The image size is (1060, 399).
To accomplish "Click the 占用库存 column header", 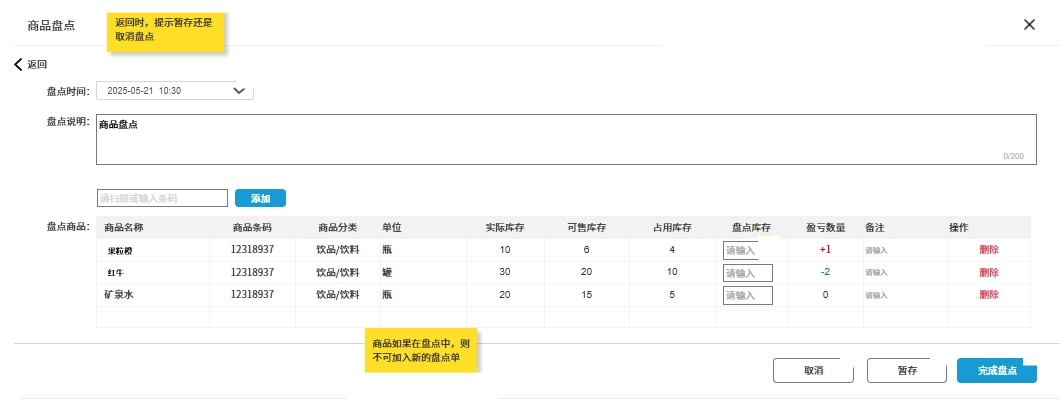I will [x=672, y=228].
